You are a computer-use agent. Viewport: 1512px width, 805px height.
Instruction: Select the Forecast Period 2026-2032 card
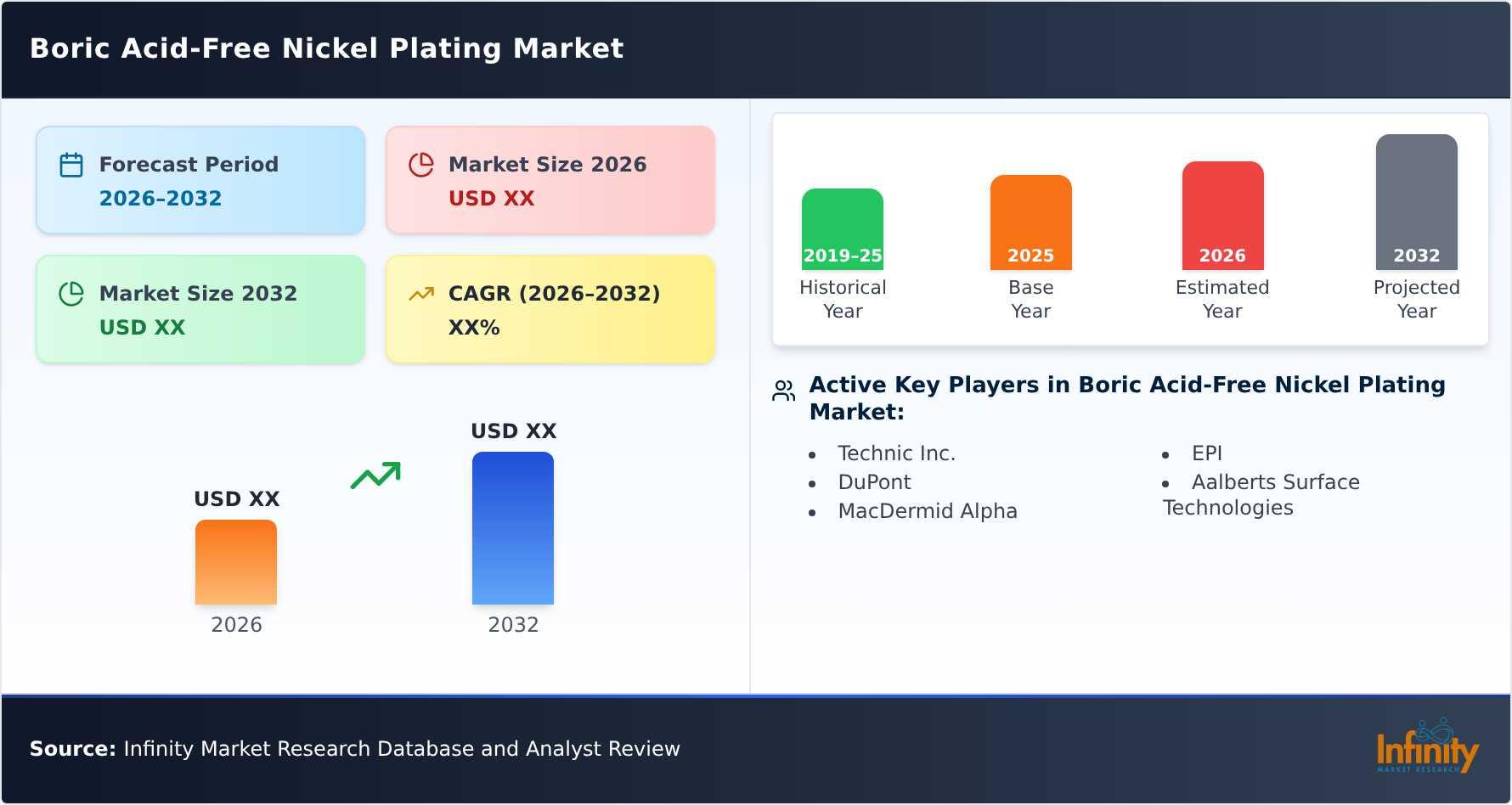pos(200,180)
